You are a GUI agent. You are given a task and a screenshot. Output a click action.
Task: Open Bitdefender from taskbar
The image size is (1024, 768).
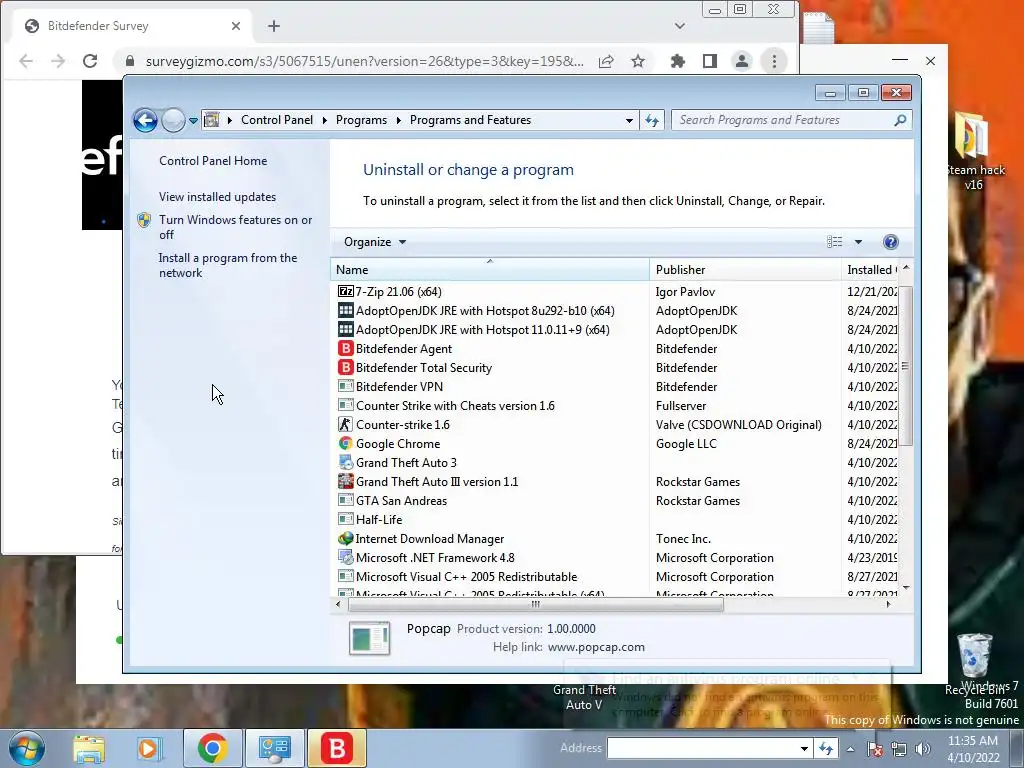point(337,748)
